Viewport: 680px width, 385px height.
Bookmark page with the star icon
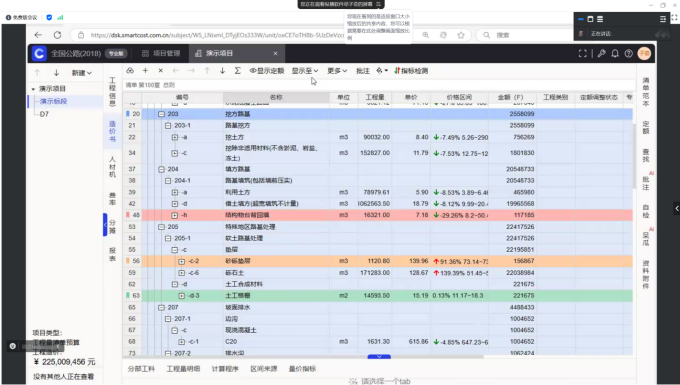click(x=461, y=35)
